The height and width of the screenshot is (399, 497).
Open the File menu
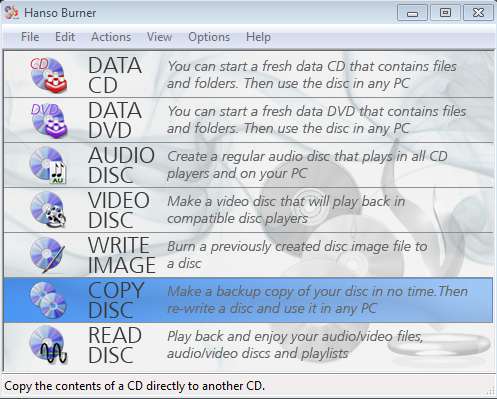click(30, 37)
